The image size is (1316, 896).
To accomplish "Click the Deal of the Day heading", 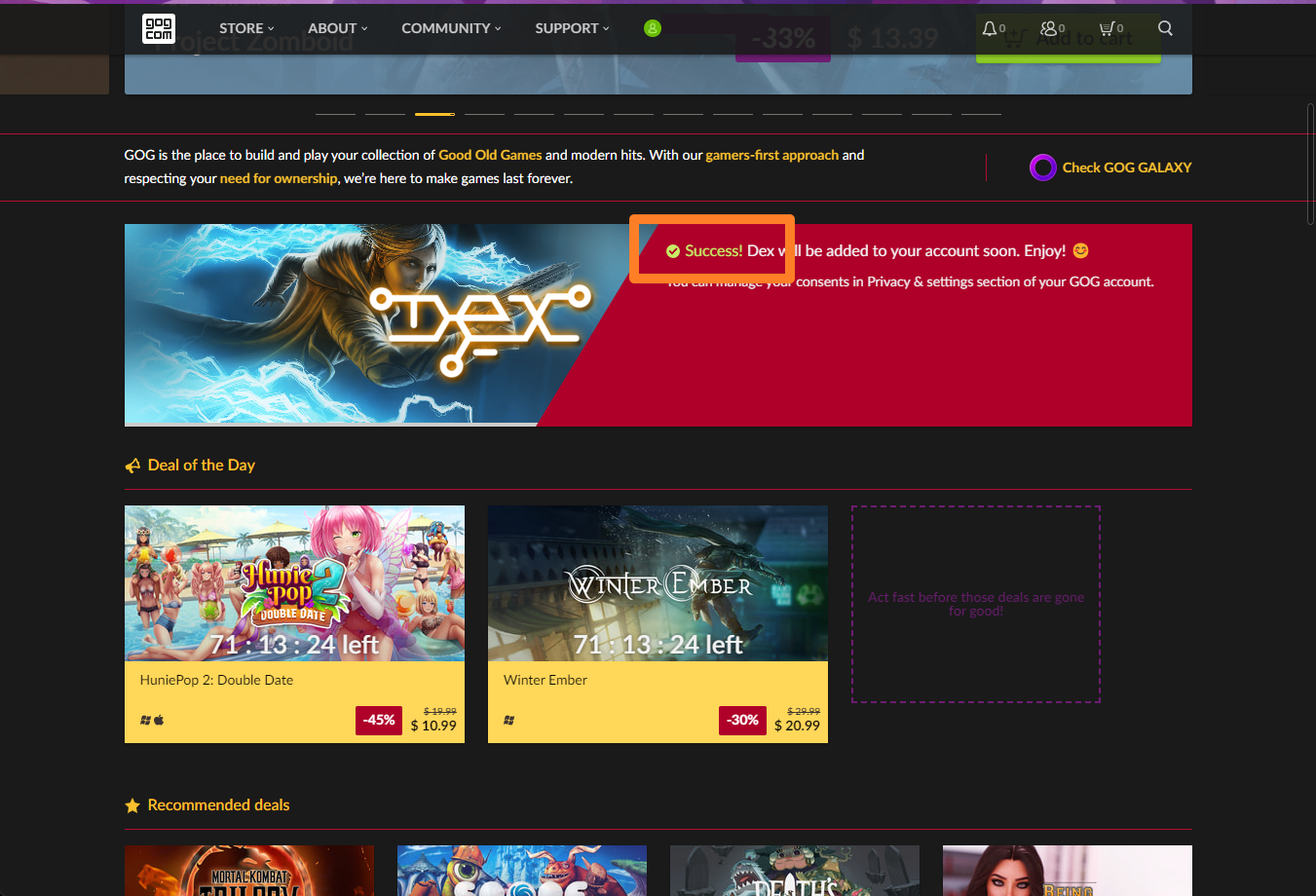I will (201, 466).
